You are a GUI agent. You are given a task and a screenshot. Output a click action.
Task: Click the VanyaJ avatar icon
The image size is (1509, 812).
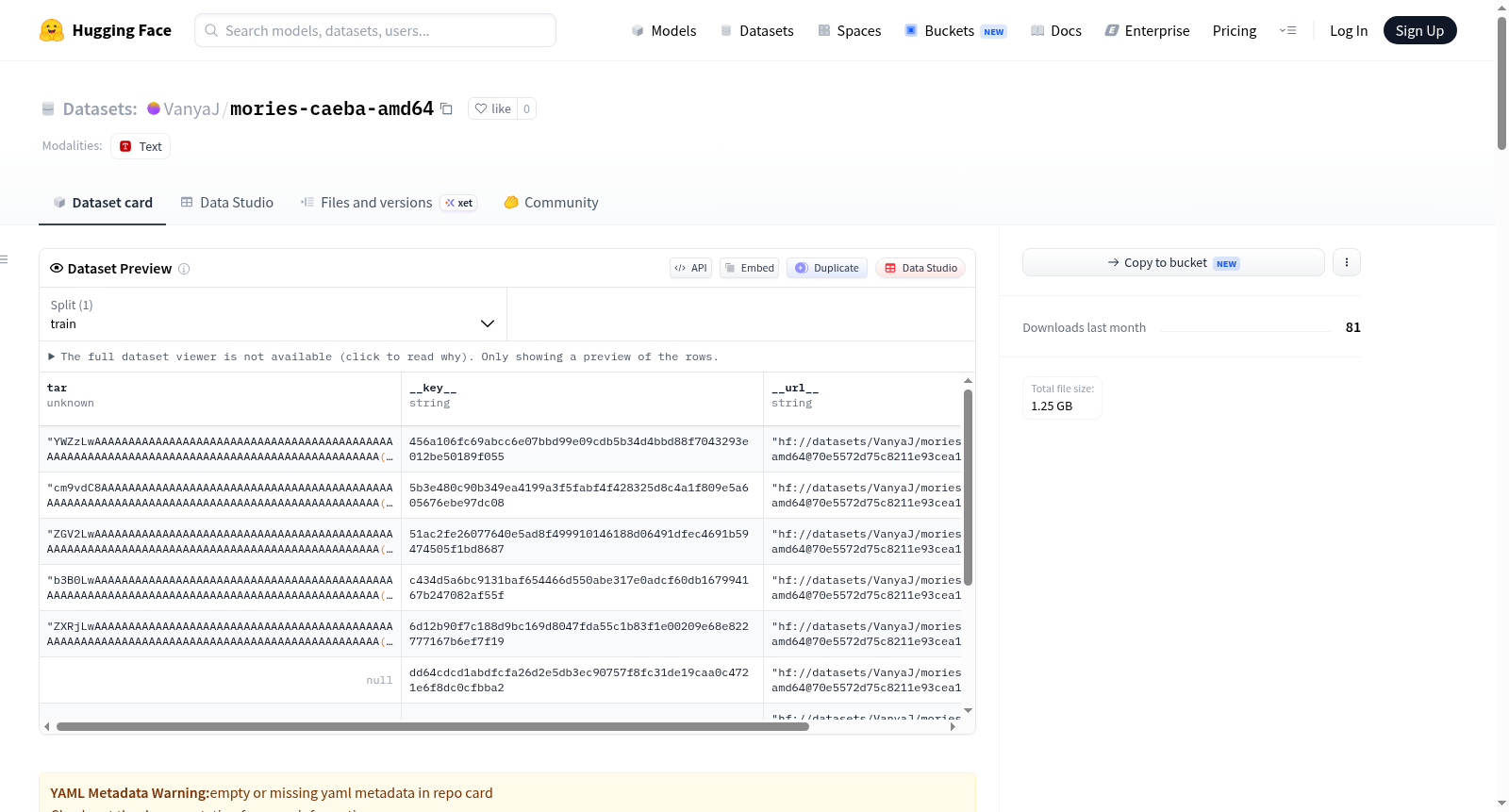154,108
